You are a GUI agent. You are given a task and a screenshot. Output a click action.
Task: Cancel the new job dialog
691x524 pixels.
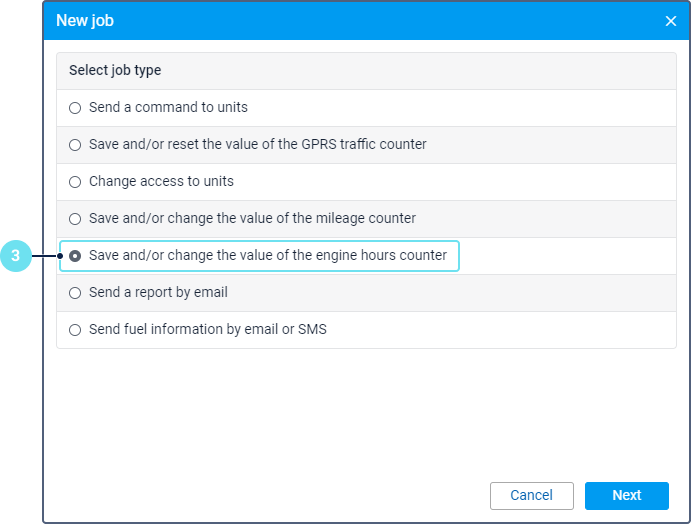(531, 496)
